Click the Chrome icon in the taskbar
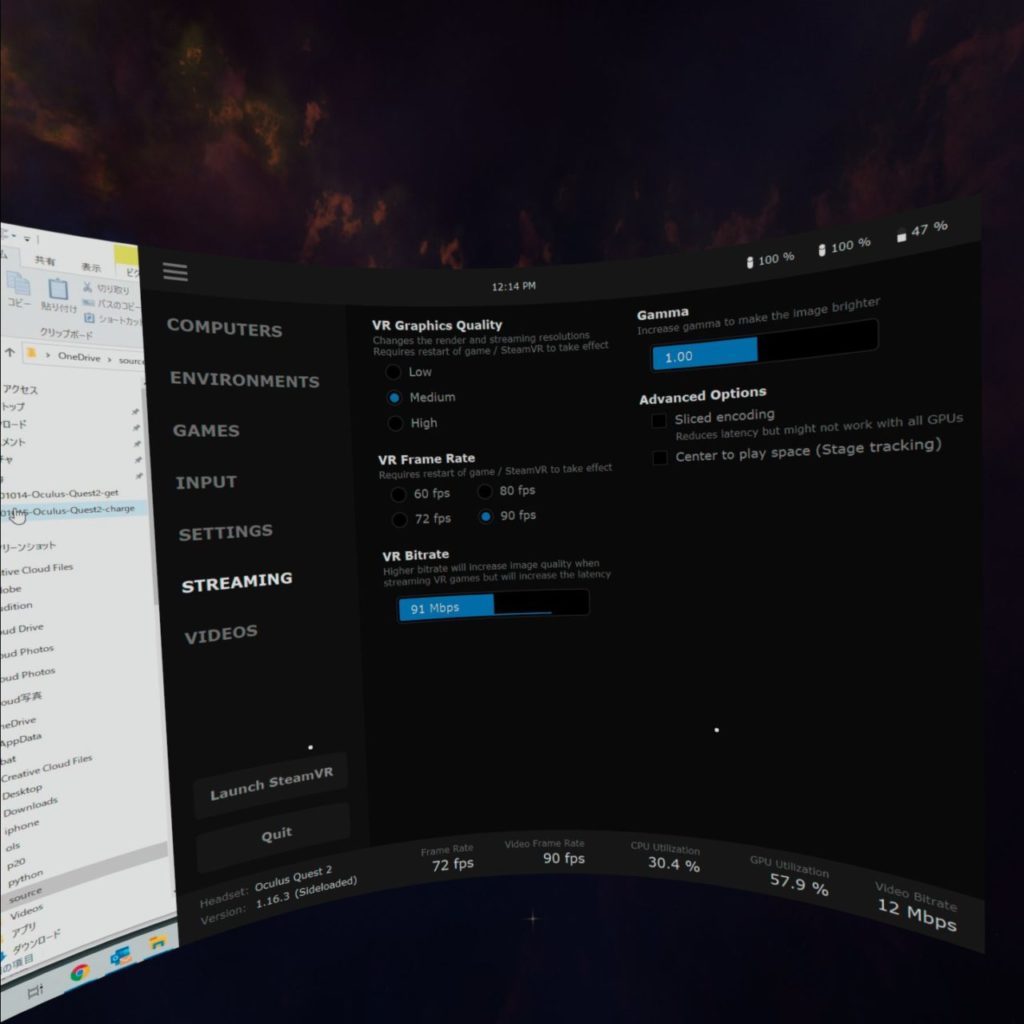The width and height of the screenshot is (1024, 1024). (x=80, y=972)
